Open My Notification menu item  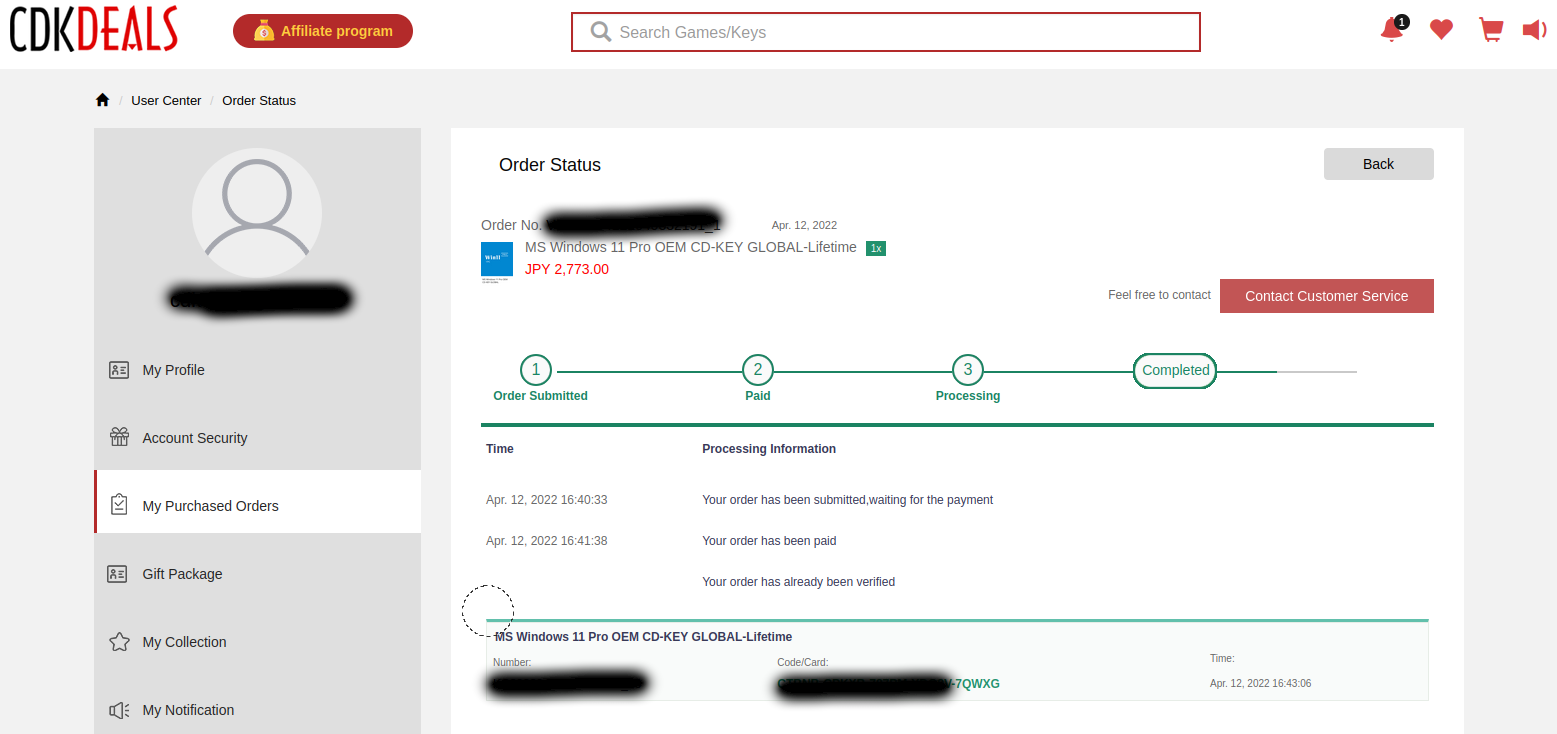point(257,710)
